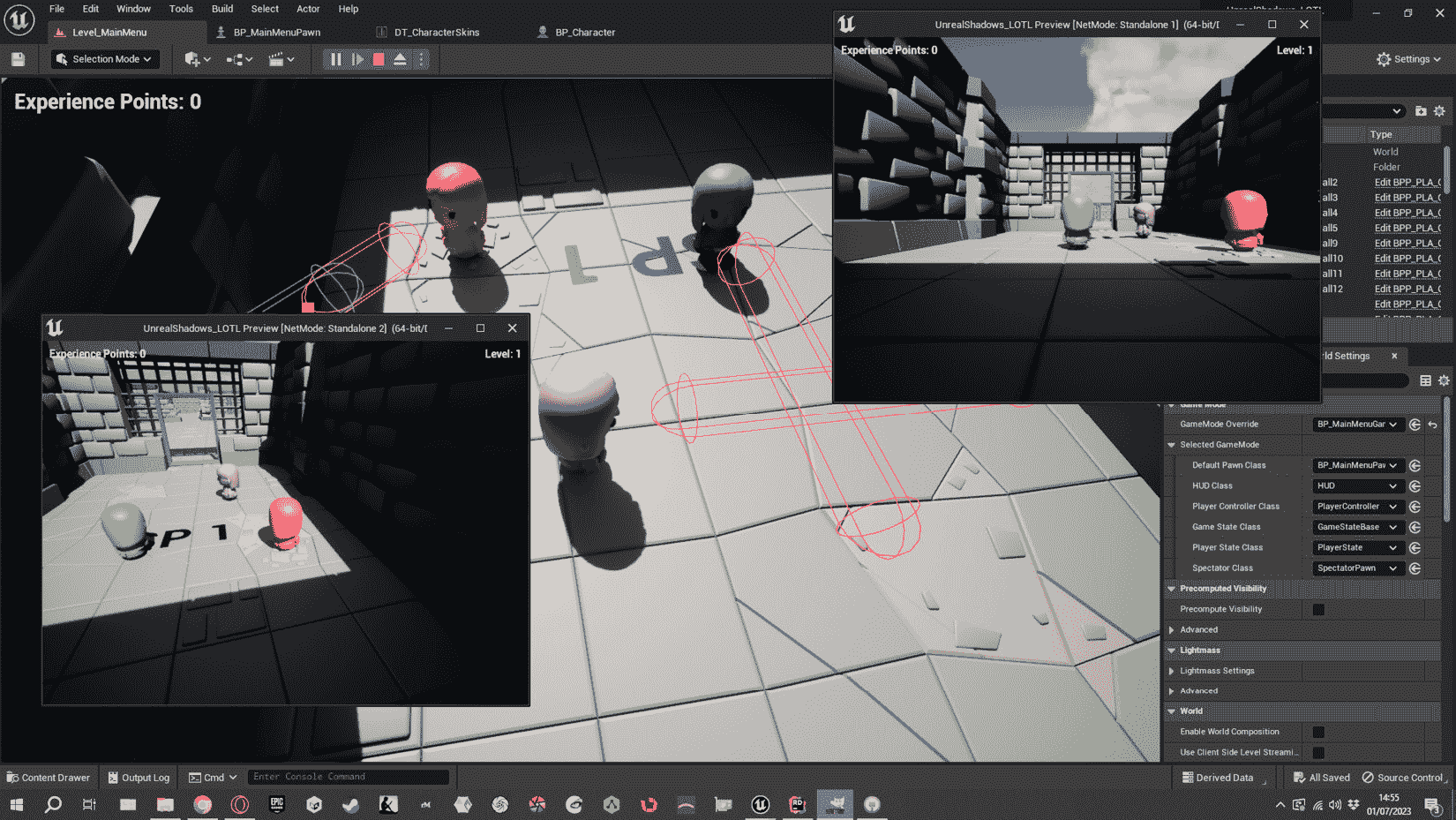Open the Spectator Class dropdown
This screenshot has height=820, width=1456.
coord(1357,568)
